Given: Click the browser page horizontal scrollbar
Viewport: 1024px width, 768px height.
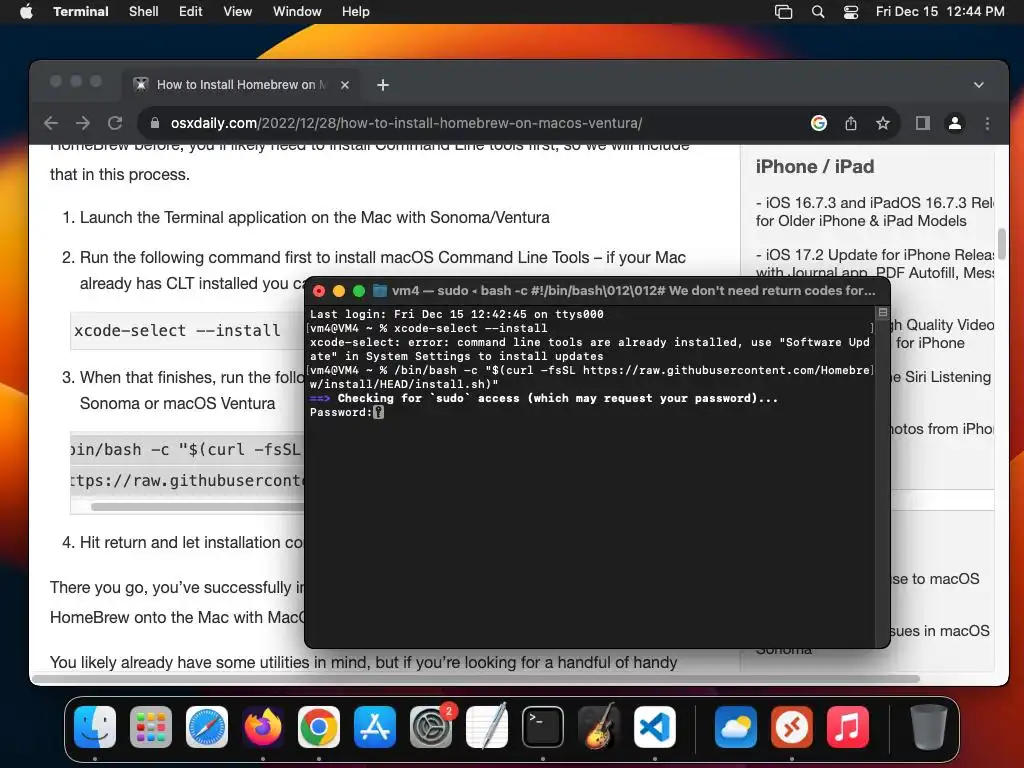Looking at the screenshot, I should coord(476,679).
